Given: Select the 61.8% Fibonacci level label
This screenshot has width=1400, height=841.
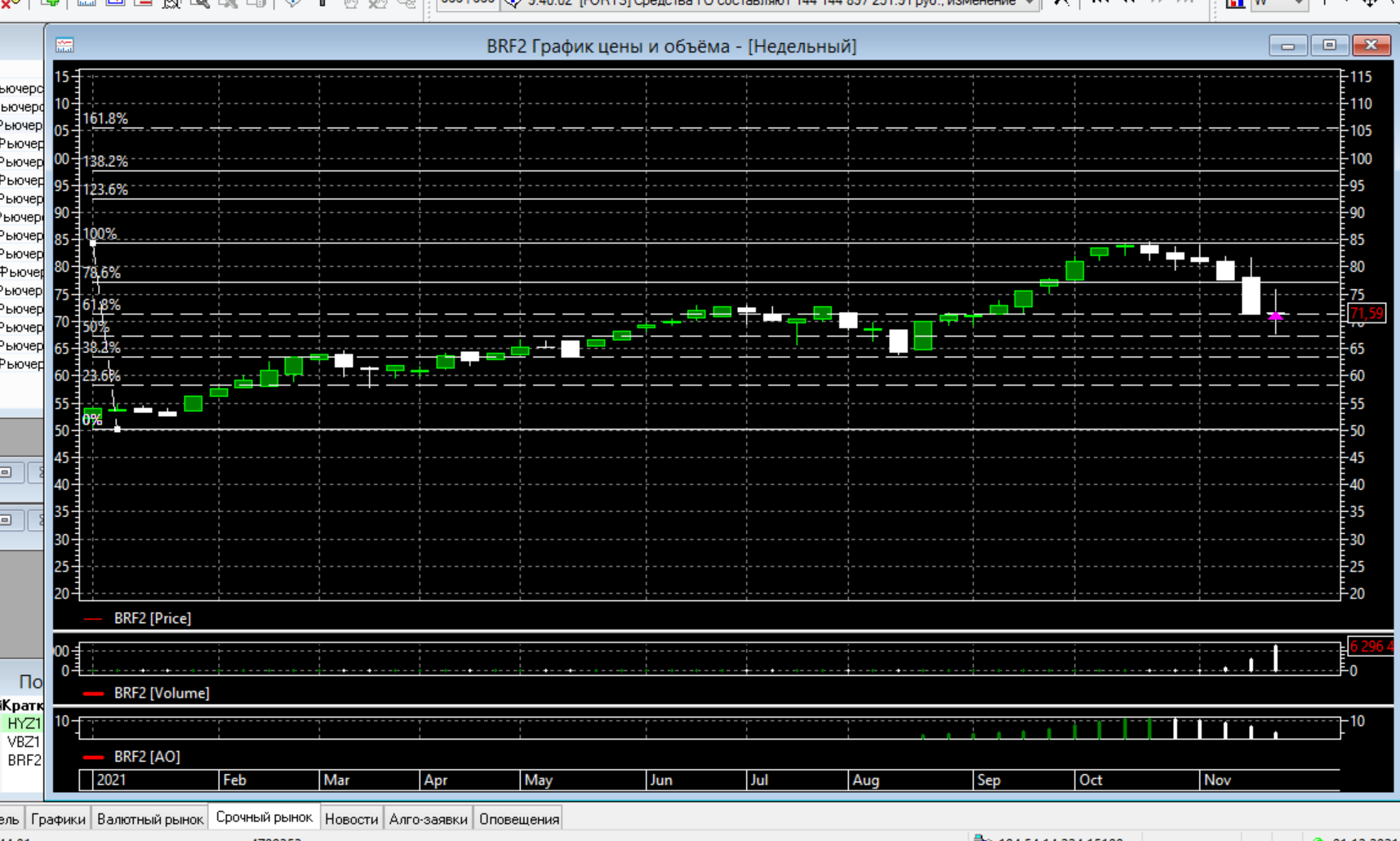Looking at the screenshot, I should click(x=101, y=305).
